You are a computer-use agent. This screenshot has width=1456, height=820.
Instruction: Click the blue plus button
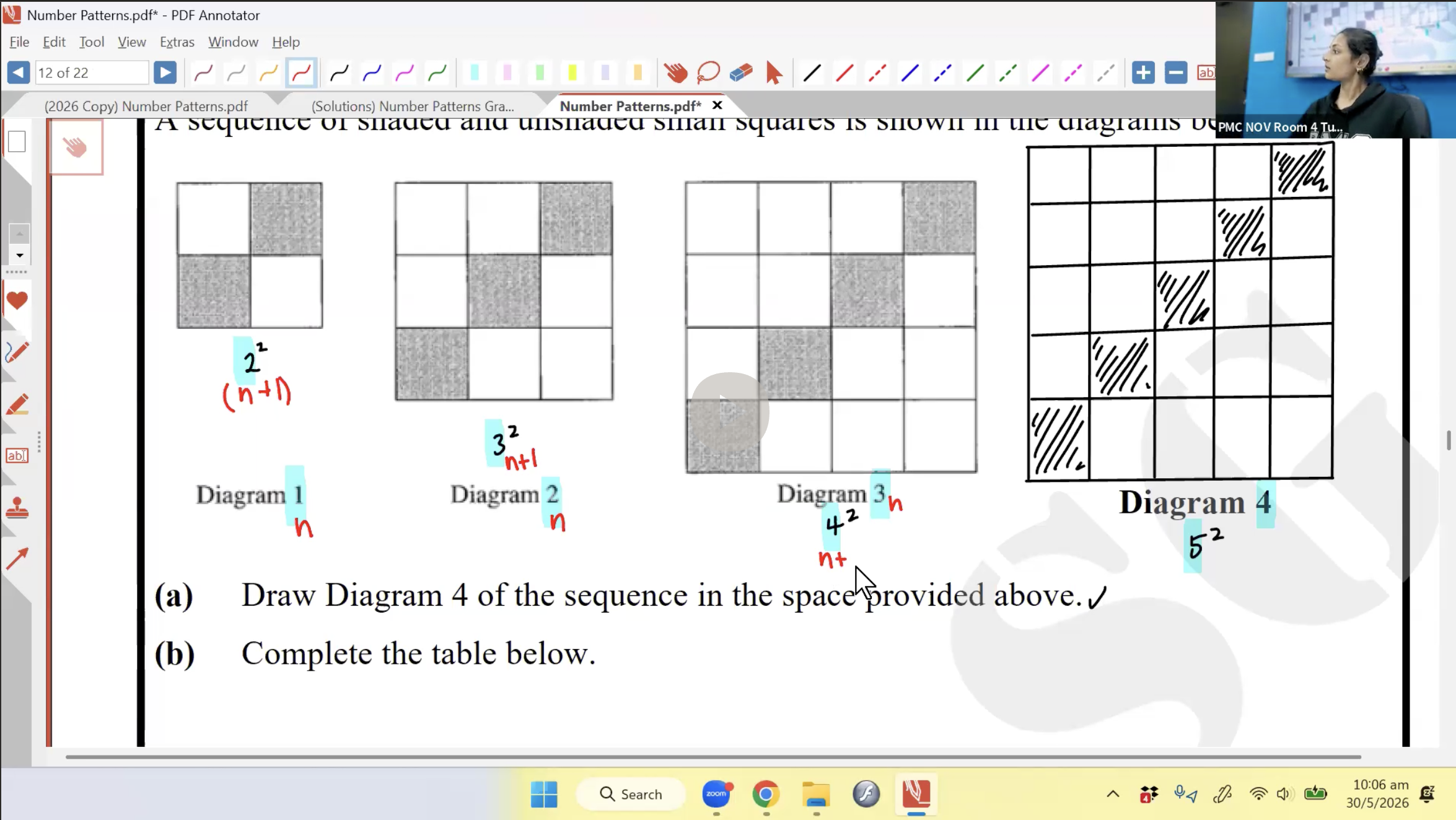pos(1143,72)
